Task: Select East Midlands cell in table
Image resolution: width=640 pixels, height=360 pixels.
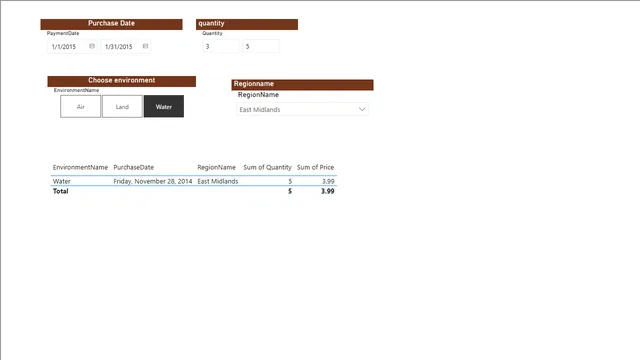Action: click(x=218, y=181)
